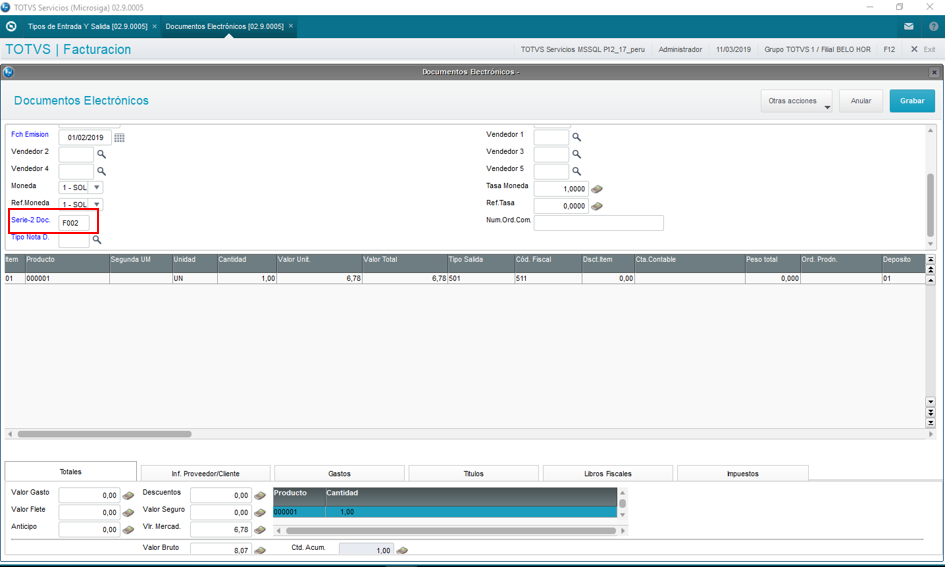Switch to Documentos Electrónicos module tab

point(224,27)
